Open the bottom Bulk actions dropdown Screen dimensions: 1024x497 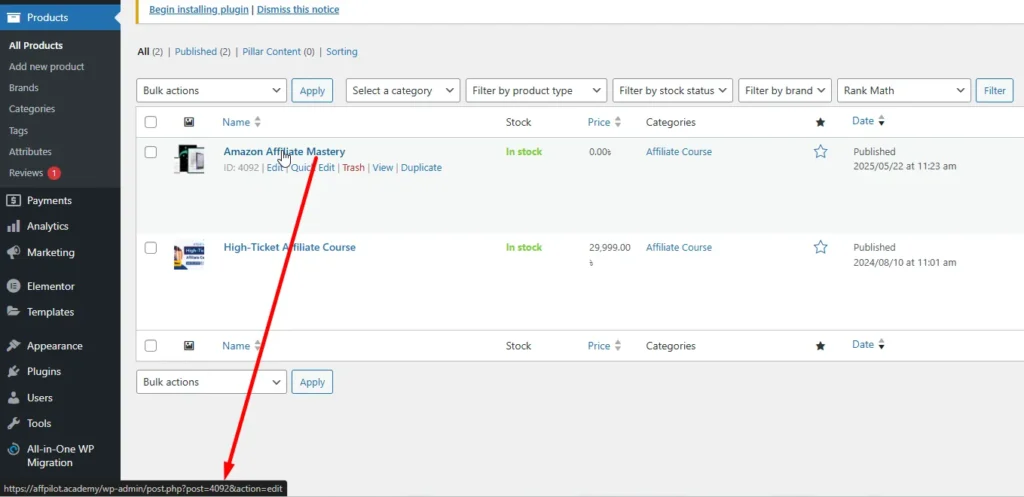[x=212, y=382]
